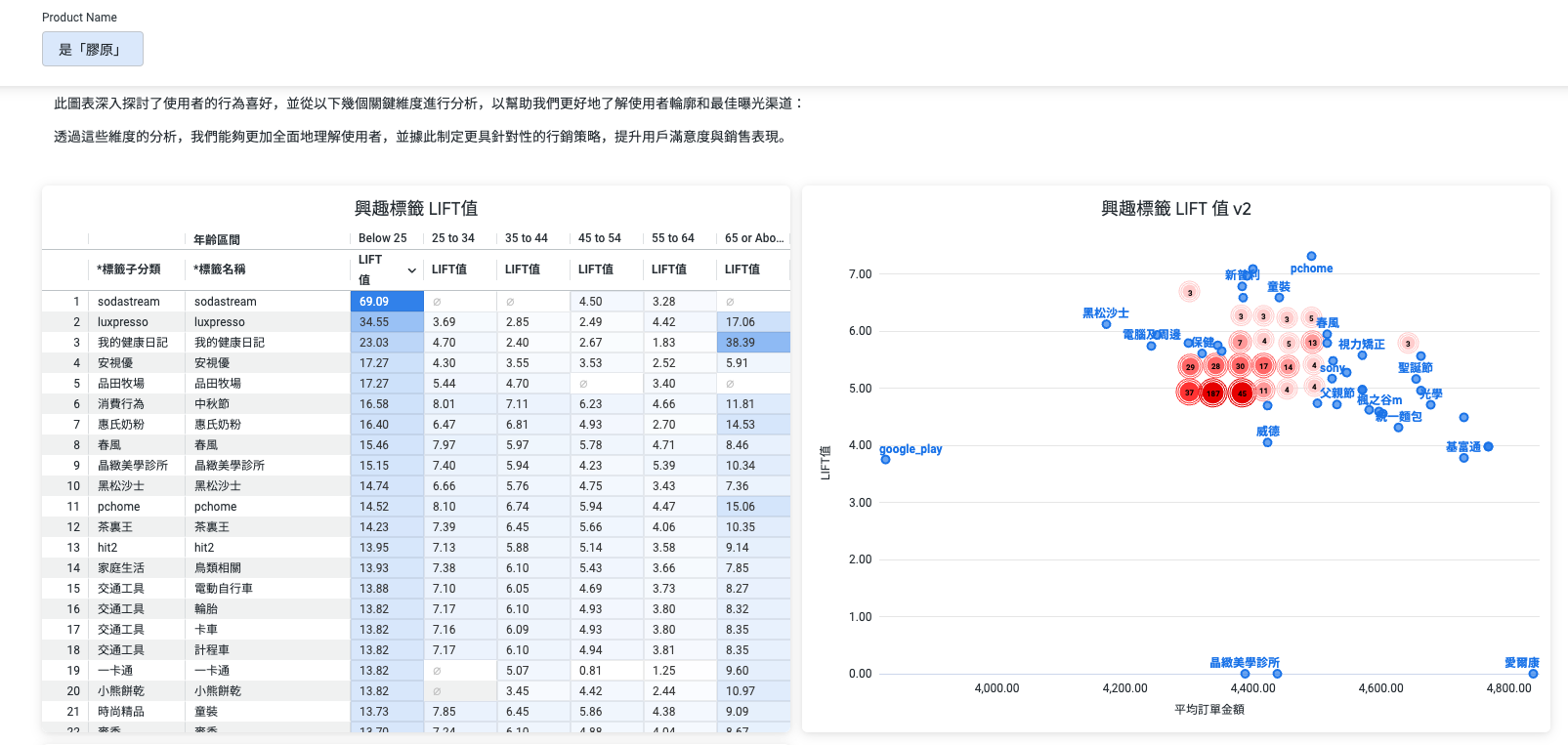
Task: Click the 聖誕節 point label on chart
Action: [1415, 368]
